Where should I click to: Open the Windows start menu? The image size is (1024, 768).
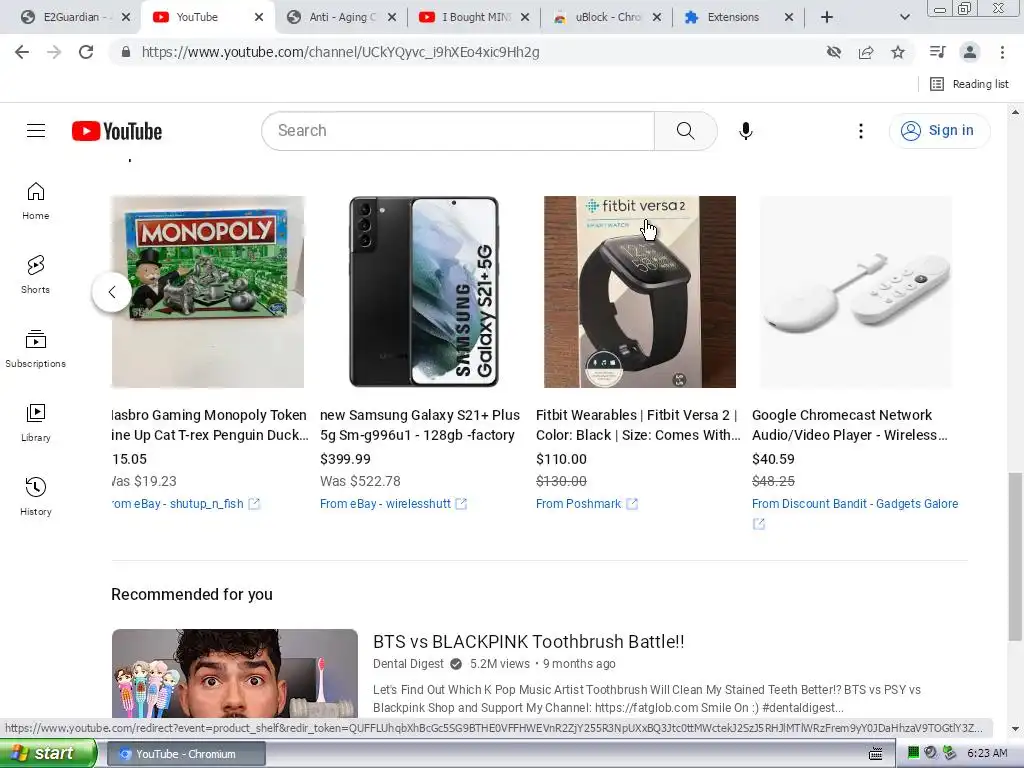(48, 753)
